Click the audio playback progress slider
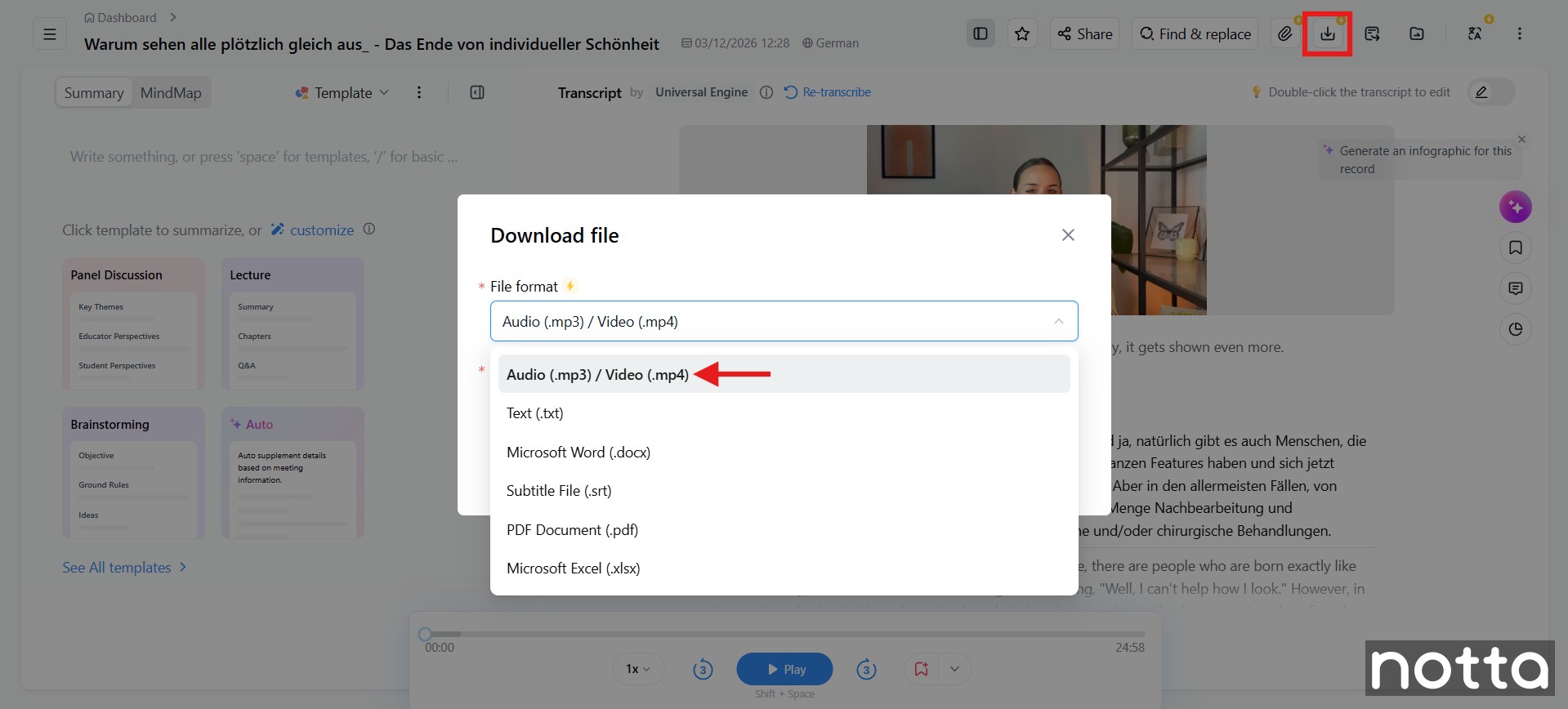 784,634
